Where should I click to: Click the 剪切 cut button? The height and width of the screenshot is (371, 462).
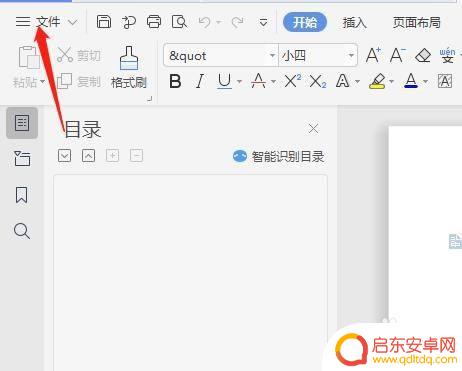[x=79, y=55]
